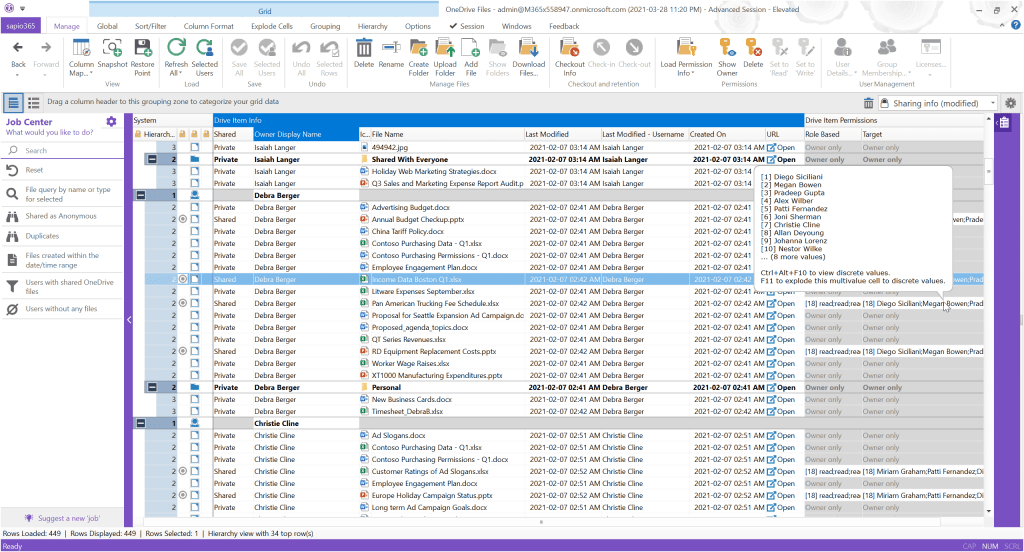Screen dimensions: 1024x552
Task: Click Upload Folder
Action: 445,57
